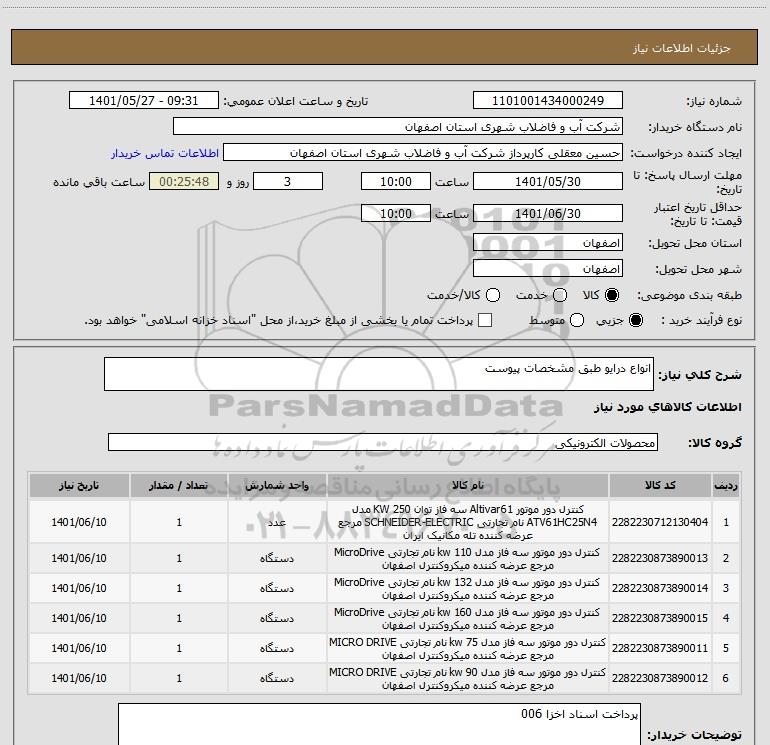770x745 pixels.
Task: Click the request number field 1101001434000249
Action: (x=548, y=101)
